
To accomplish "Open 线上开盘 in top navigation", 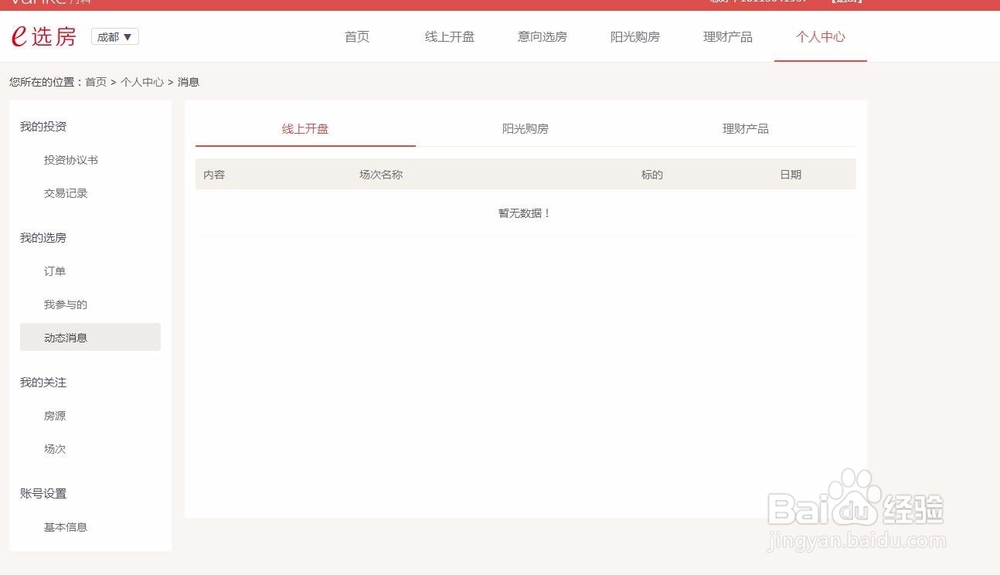I will coord(450,37).
